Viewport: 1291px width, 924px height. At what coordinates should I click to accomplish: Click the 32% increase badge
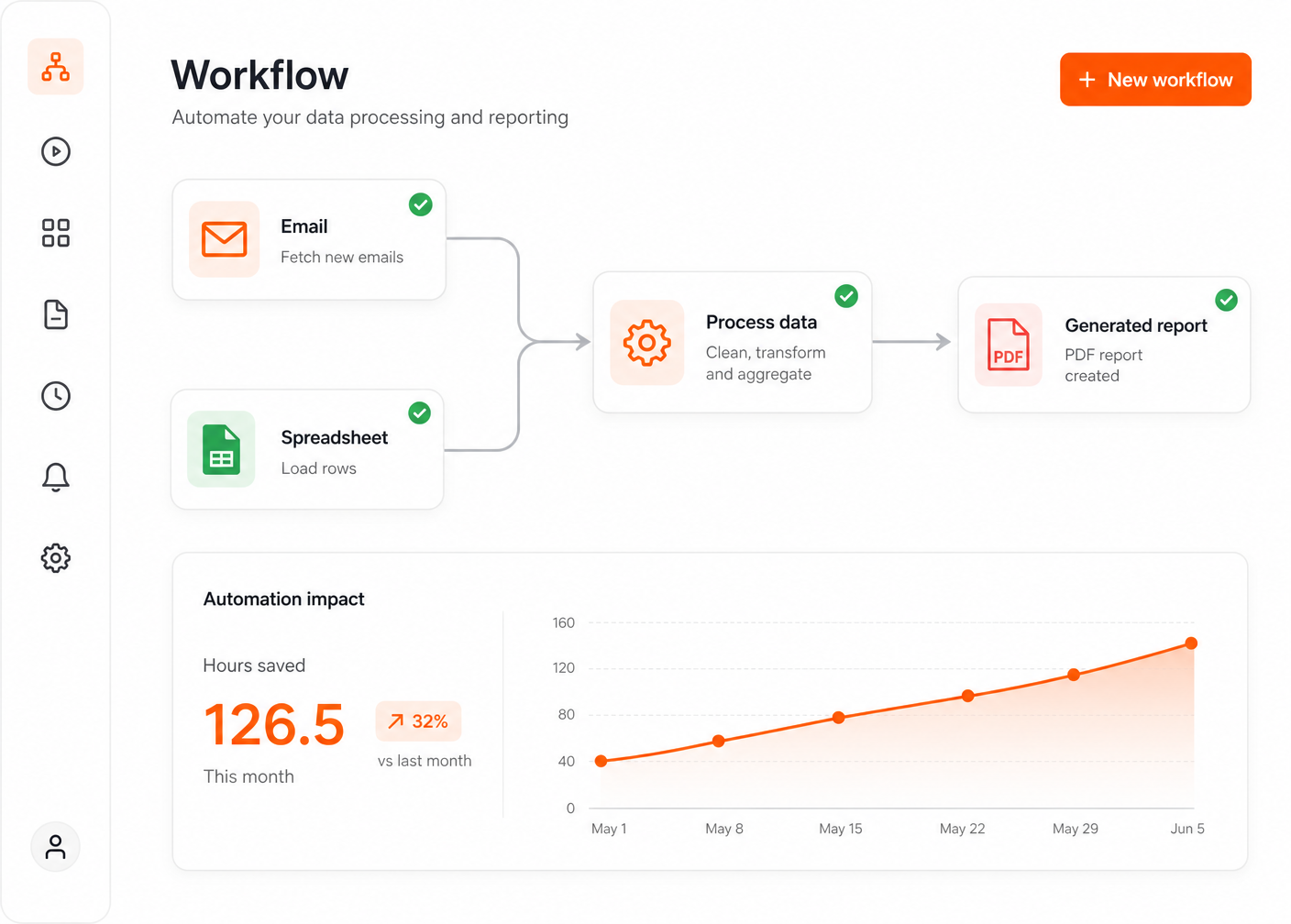click(x=418, y=721)
